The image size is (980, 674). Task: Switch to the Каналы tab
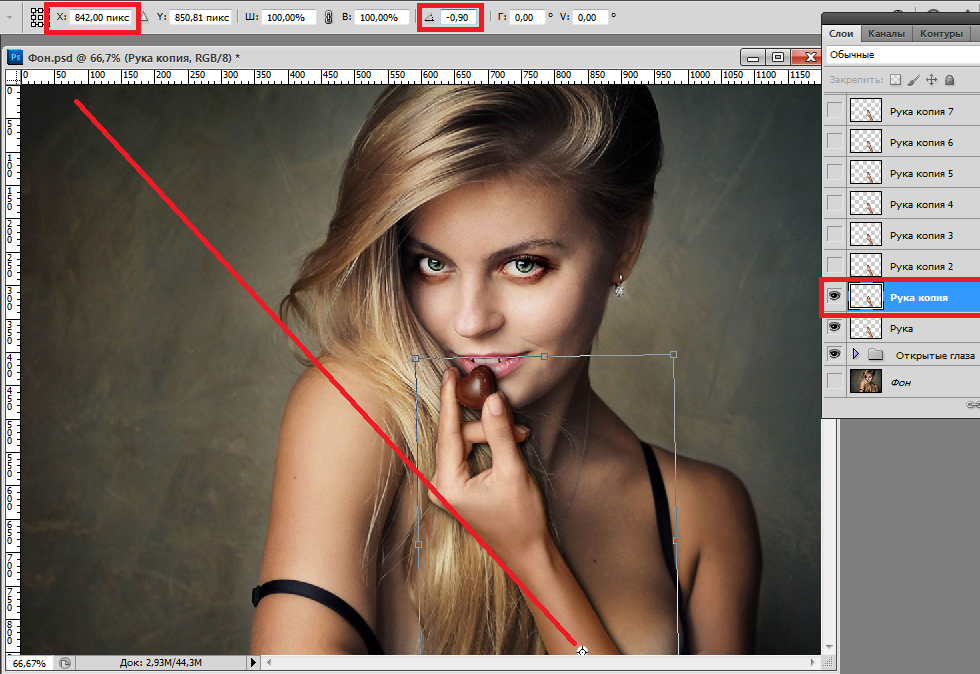(x=886, y=34)
